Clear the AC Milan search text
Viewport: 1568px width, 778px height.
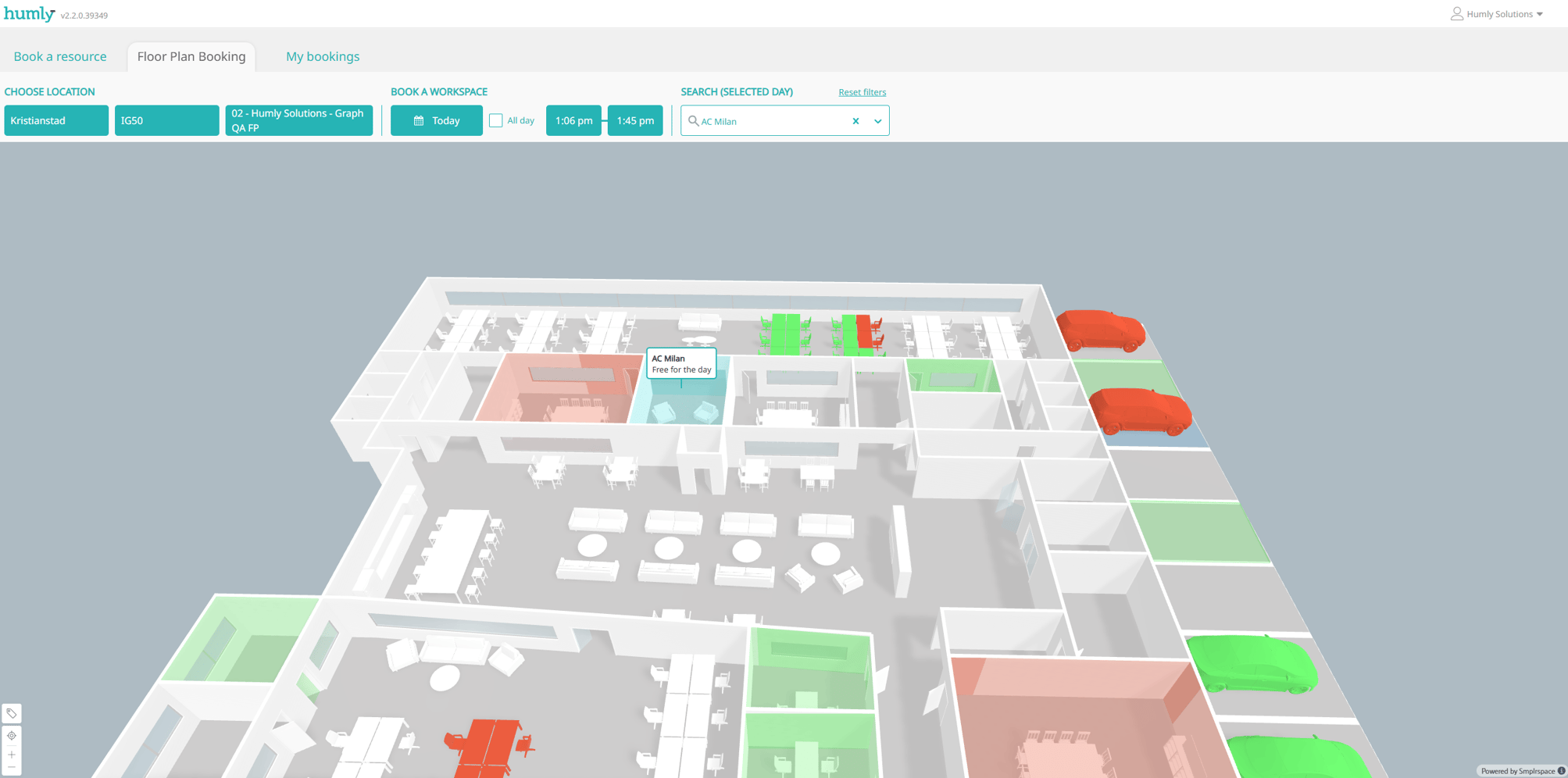[x=855, y=121]
